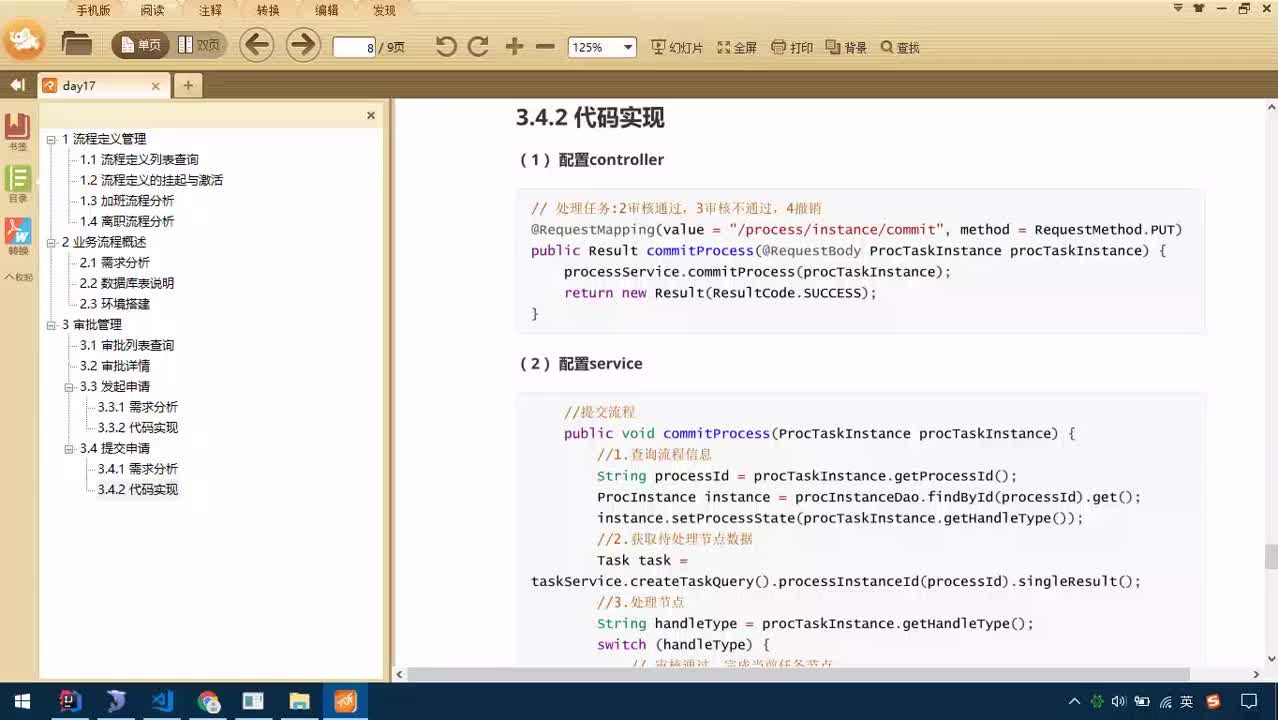Rotate clockwise icon
The width and height of the screenshot is (1278, 720).
pyautogui.click(x=478, y=46)
